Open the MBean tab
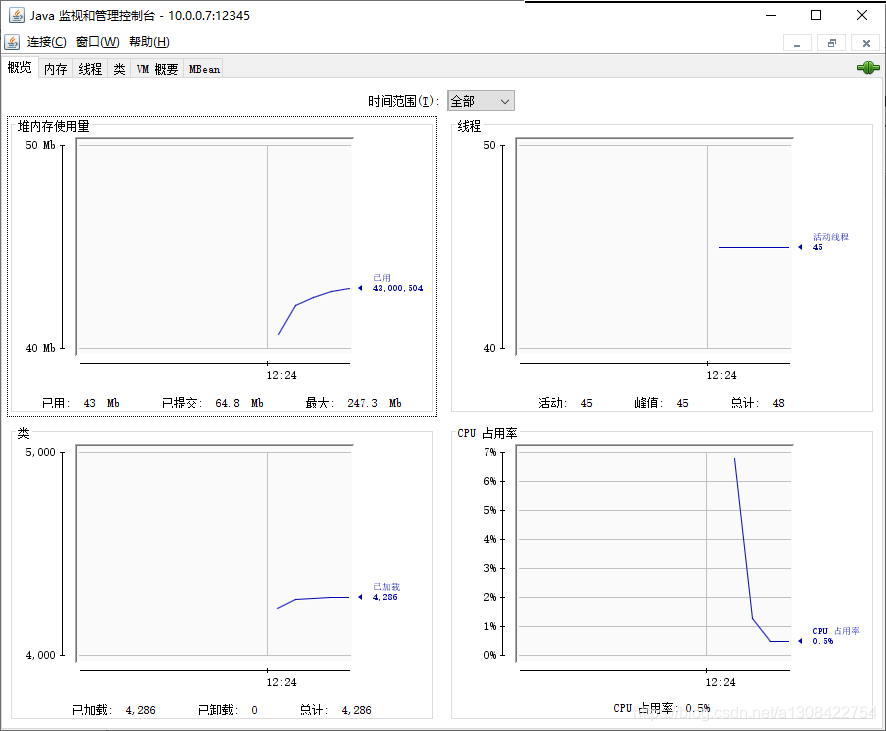 [x=203, y=68]
